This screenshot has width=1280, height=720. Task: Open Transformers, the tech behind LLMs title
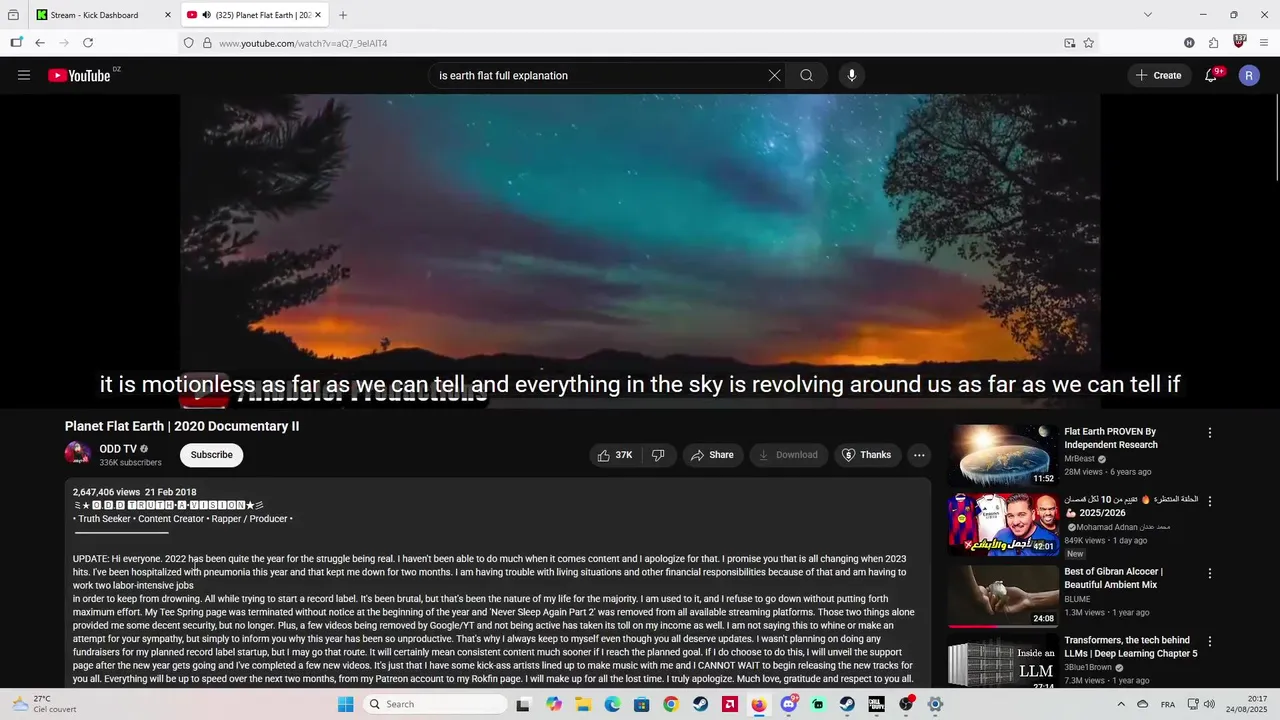click(x=1130, y=647)
